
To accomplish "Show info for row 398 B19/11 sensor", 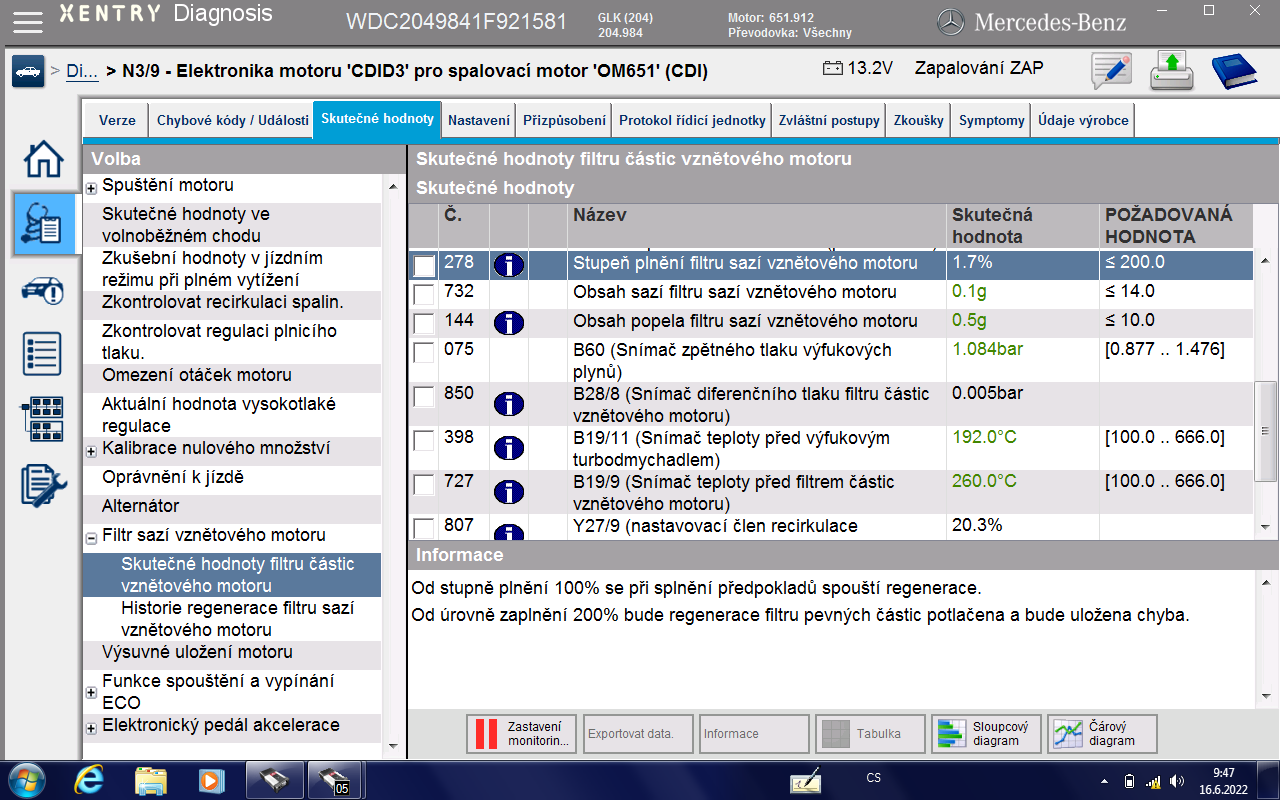I will pos(509,448).
